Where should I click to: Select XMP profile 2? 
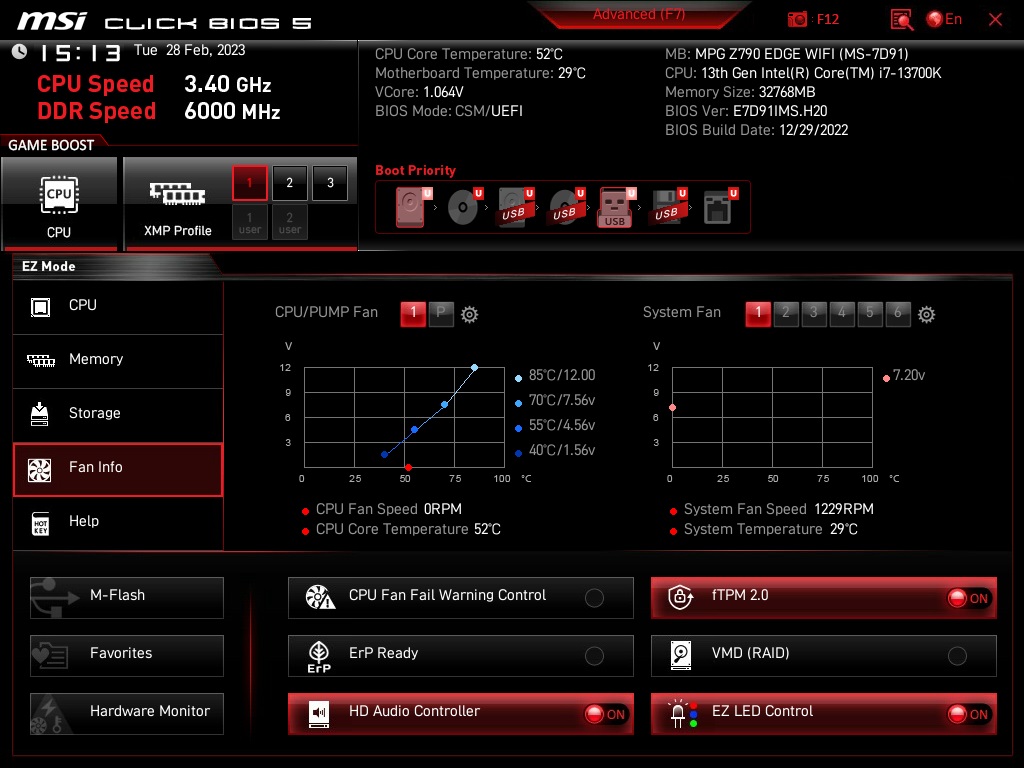[289, 183]
